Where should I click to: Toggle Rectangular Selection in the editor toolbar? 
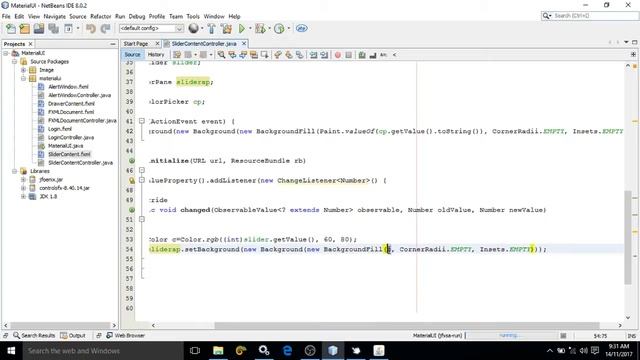coord(264,55)
